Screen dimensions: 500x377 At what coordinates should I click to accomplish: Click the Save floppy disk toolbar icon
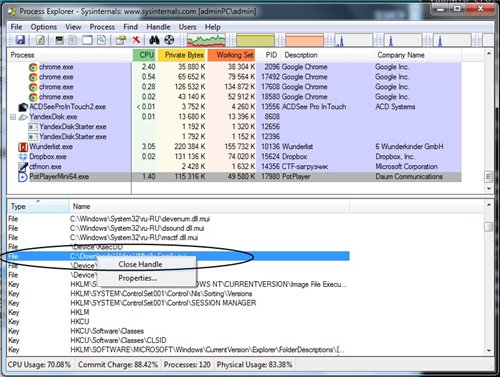[x=20, y=40]
